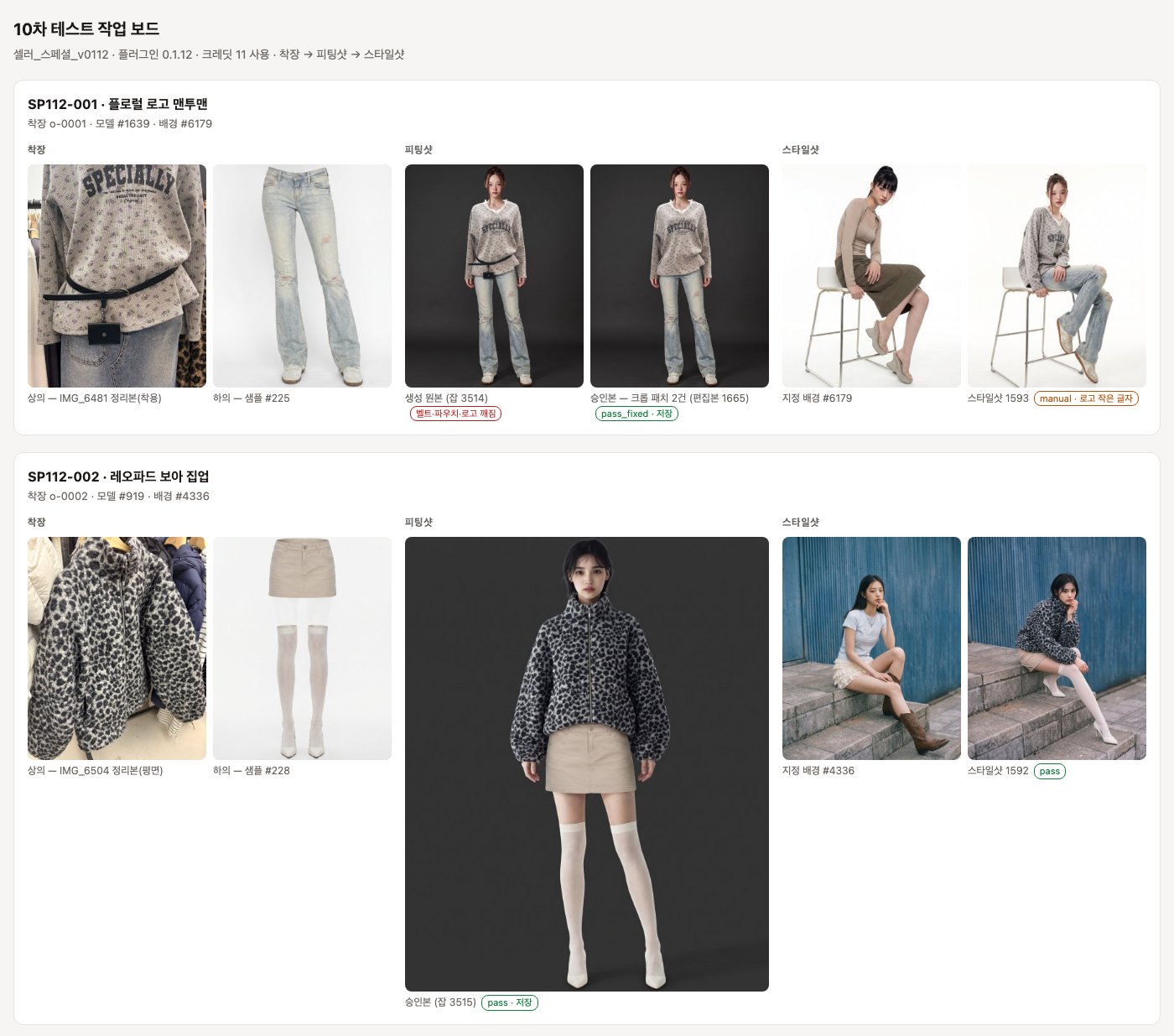Viewport: 1174px width, 1036px height.
Task: Click the page heading '10차 테스트 작업 보드'
Action: tap(86, 29)
